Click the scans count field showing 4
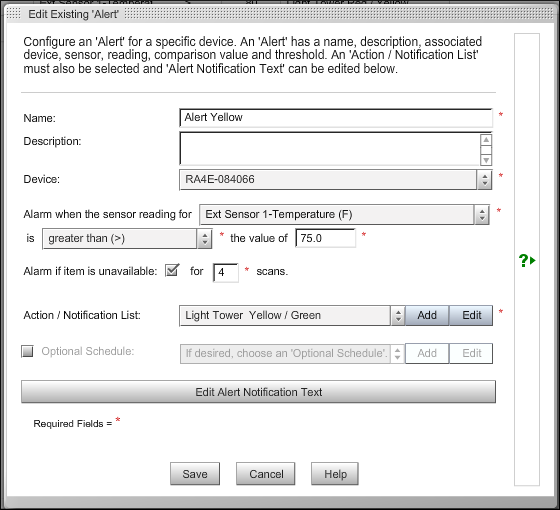Screen dimensions: 560x510 pos(225,272)
